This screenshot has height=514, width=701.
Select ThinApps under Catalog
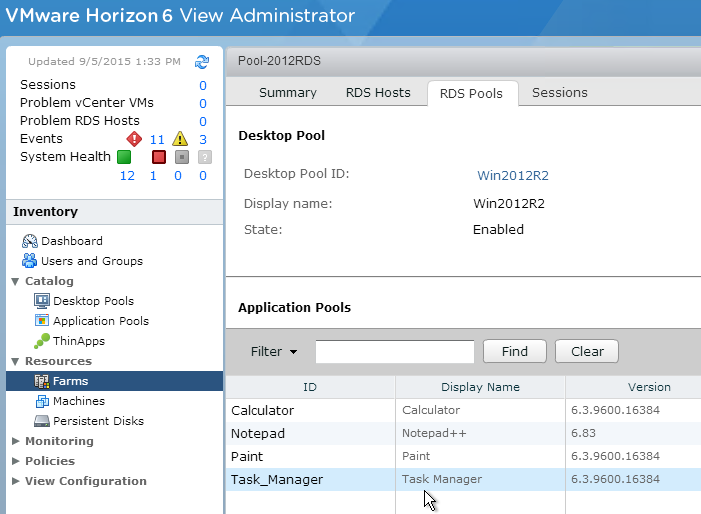[79, 341]
